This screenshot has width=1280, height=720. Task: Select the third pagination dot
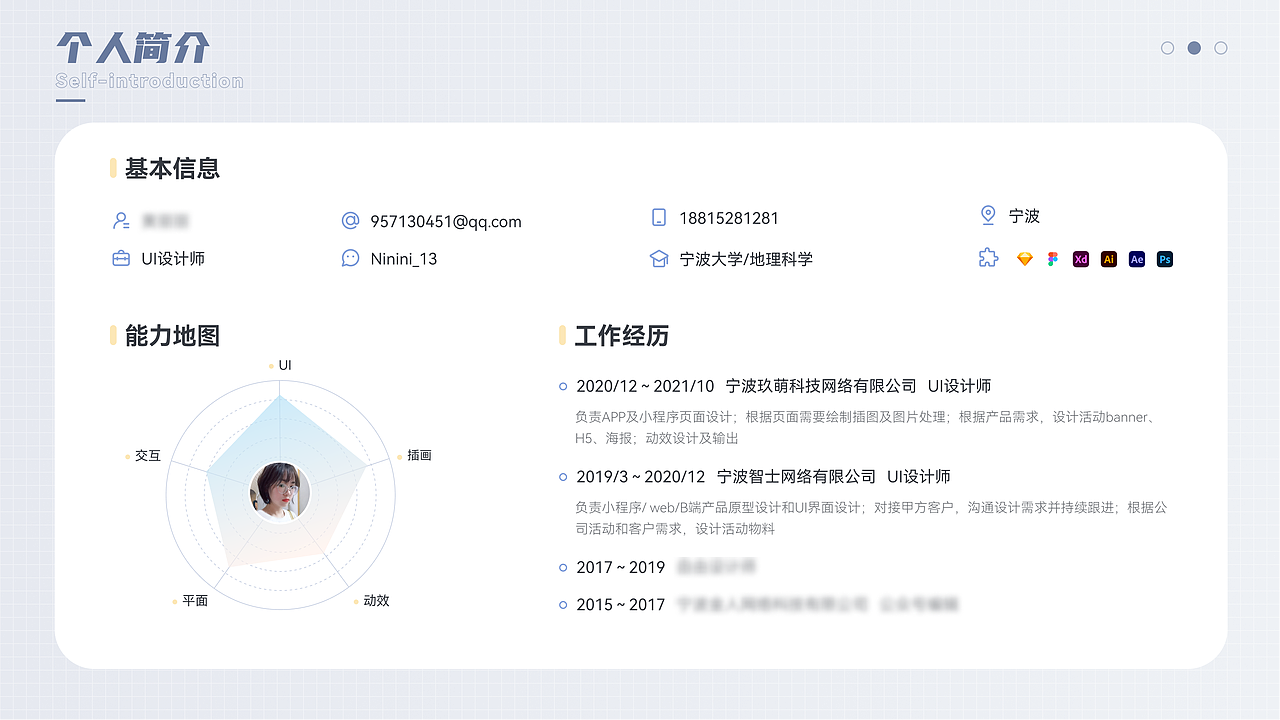pyautogui.click(x=1220, y=47)
